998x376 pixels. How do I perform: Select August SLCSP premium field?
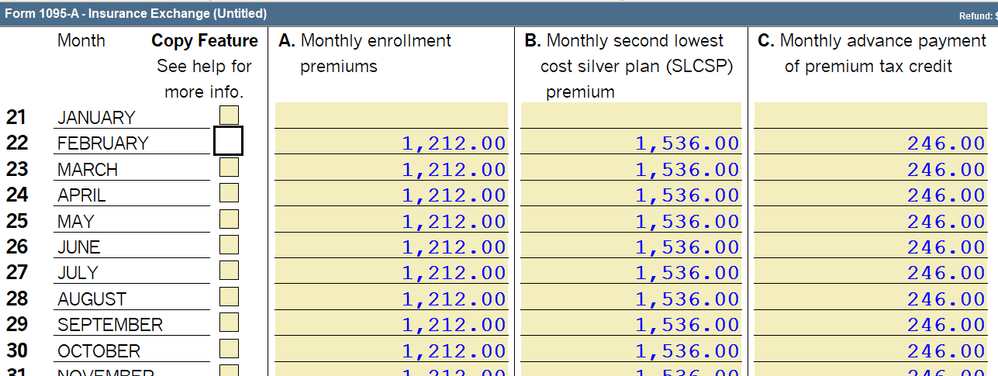[x=631, y=298]
